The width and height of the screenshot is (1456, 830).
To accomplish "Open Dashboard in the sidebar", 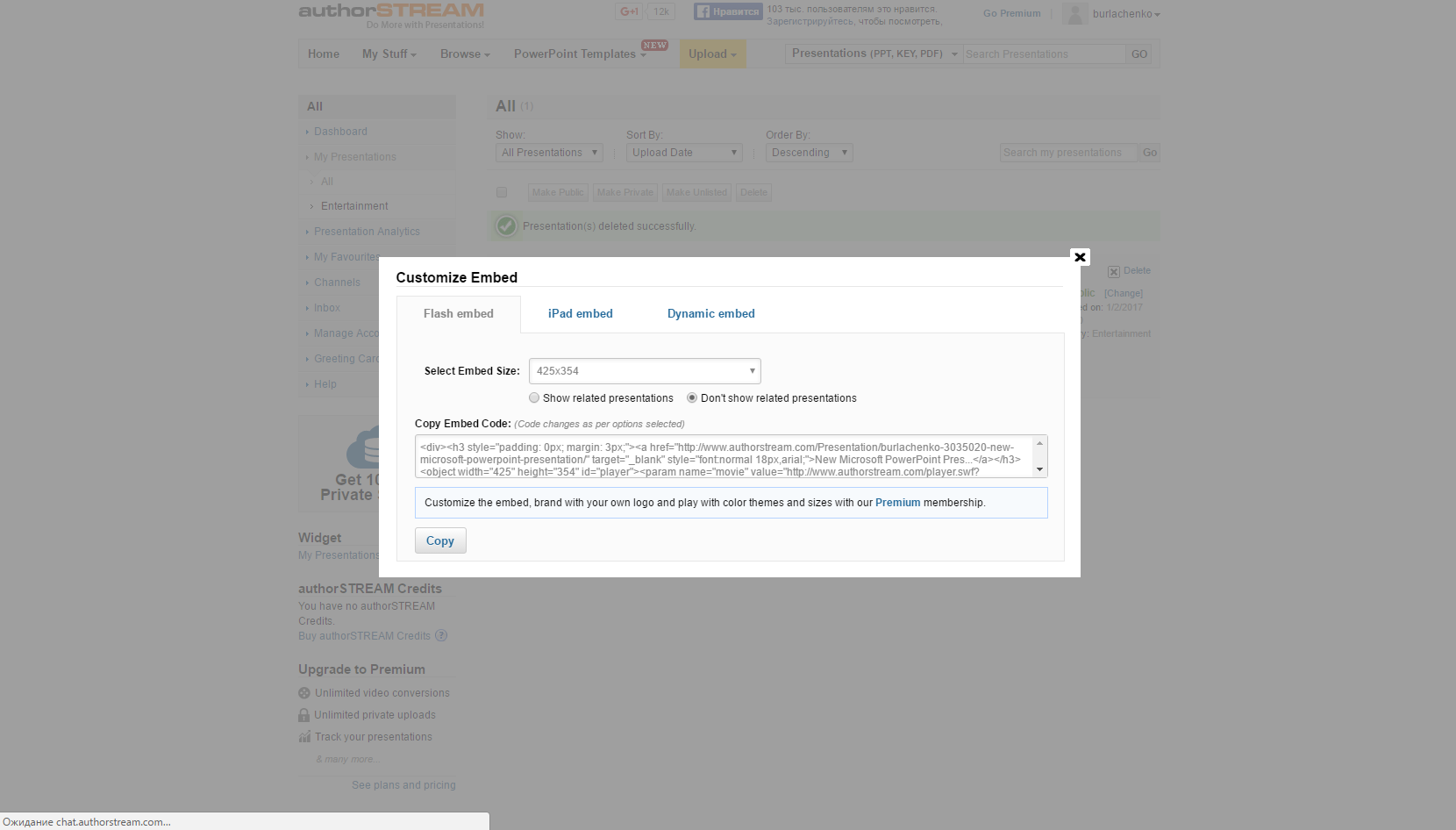I will (340, 132).
